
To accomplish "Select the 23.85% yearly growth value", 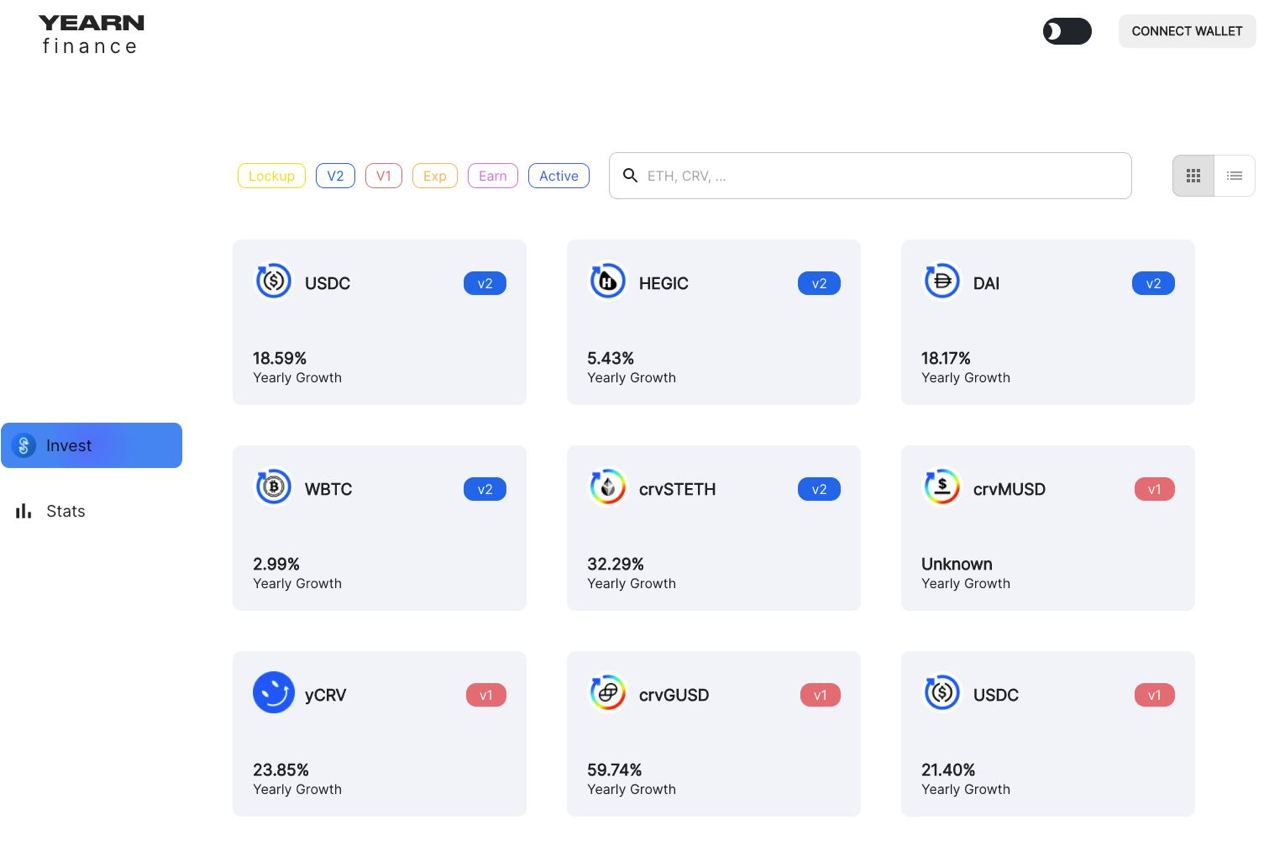I will (x=281, y=770).
